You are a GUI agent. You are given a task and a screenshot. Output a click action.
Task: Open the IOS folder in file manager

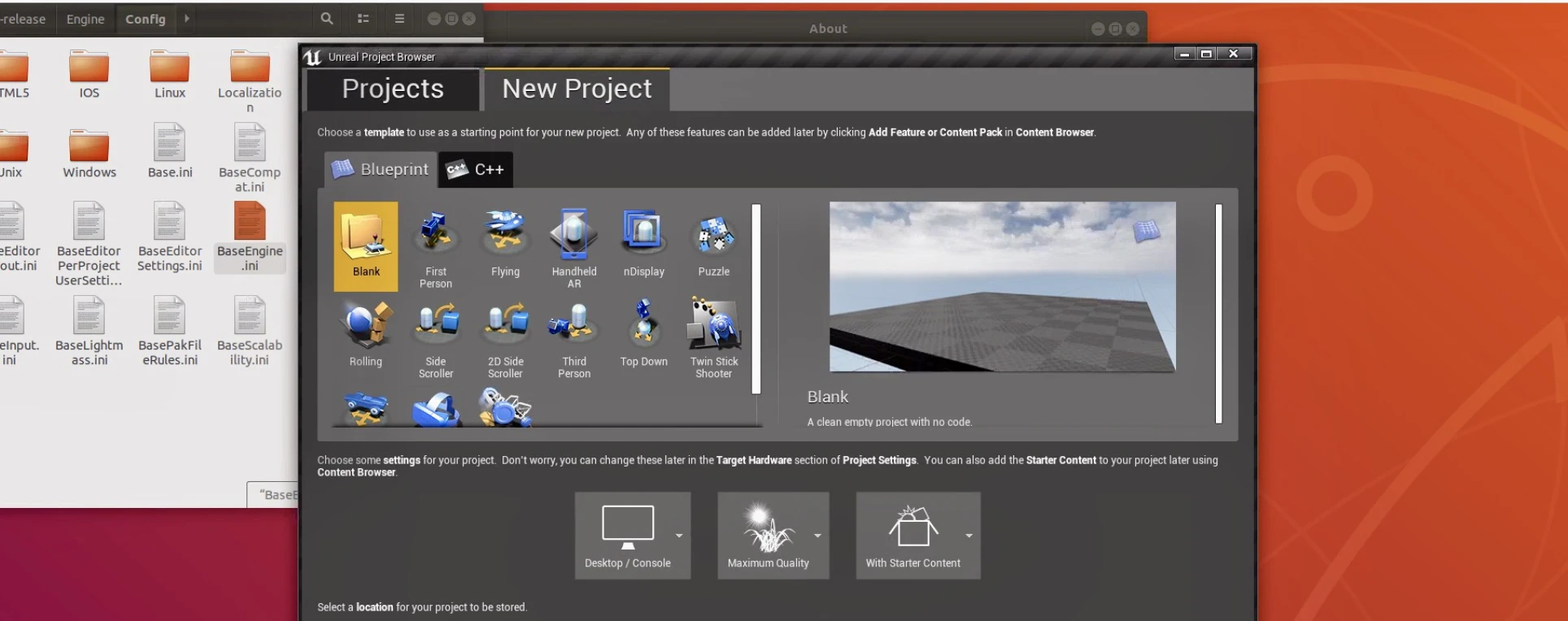(x=89, y=75)
